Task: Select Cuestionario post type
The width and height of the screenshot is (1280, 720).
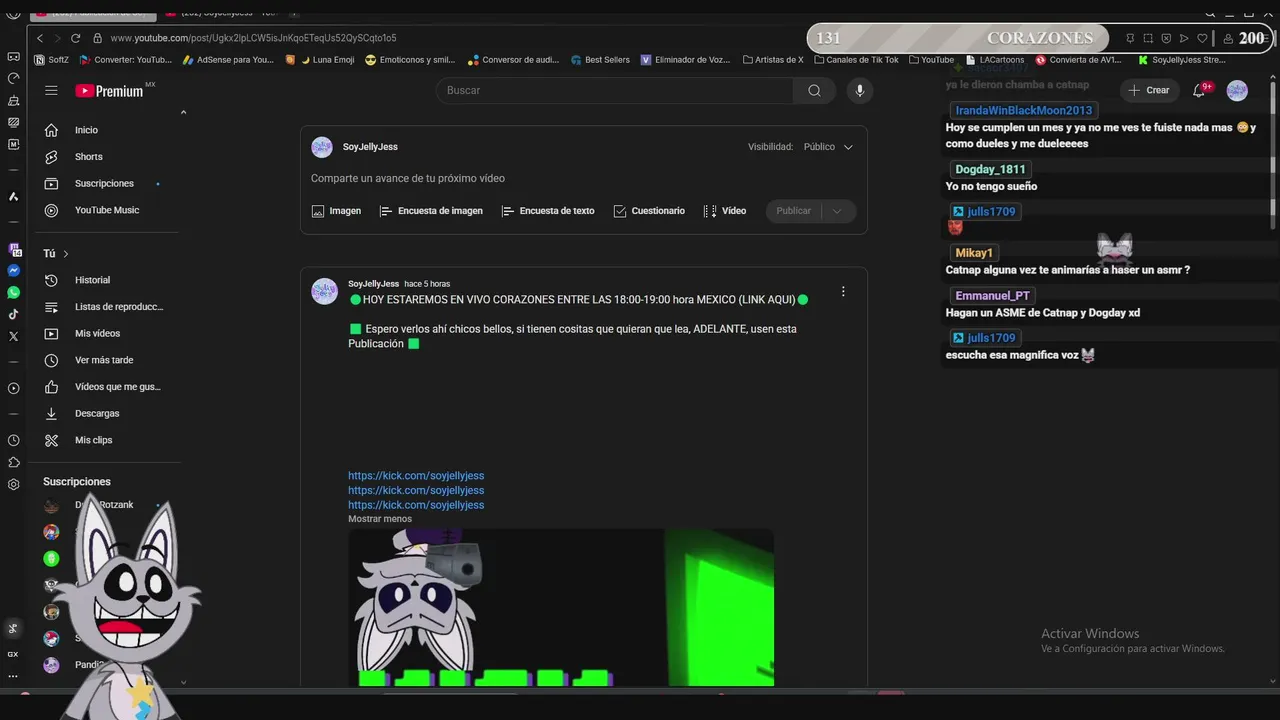Action: point(649,211)
